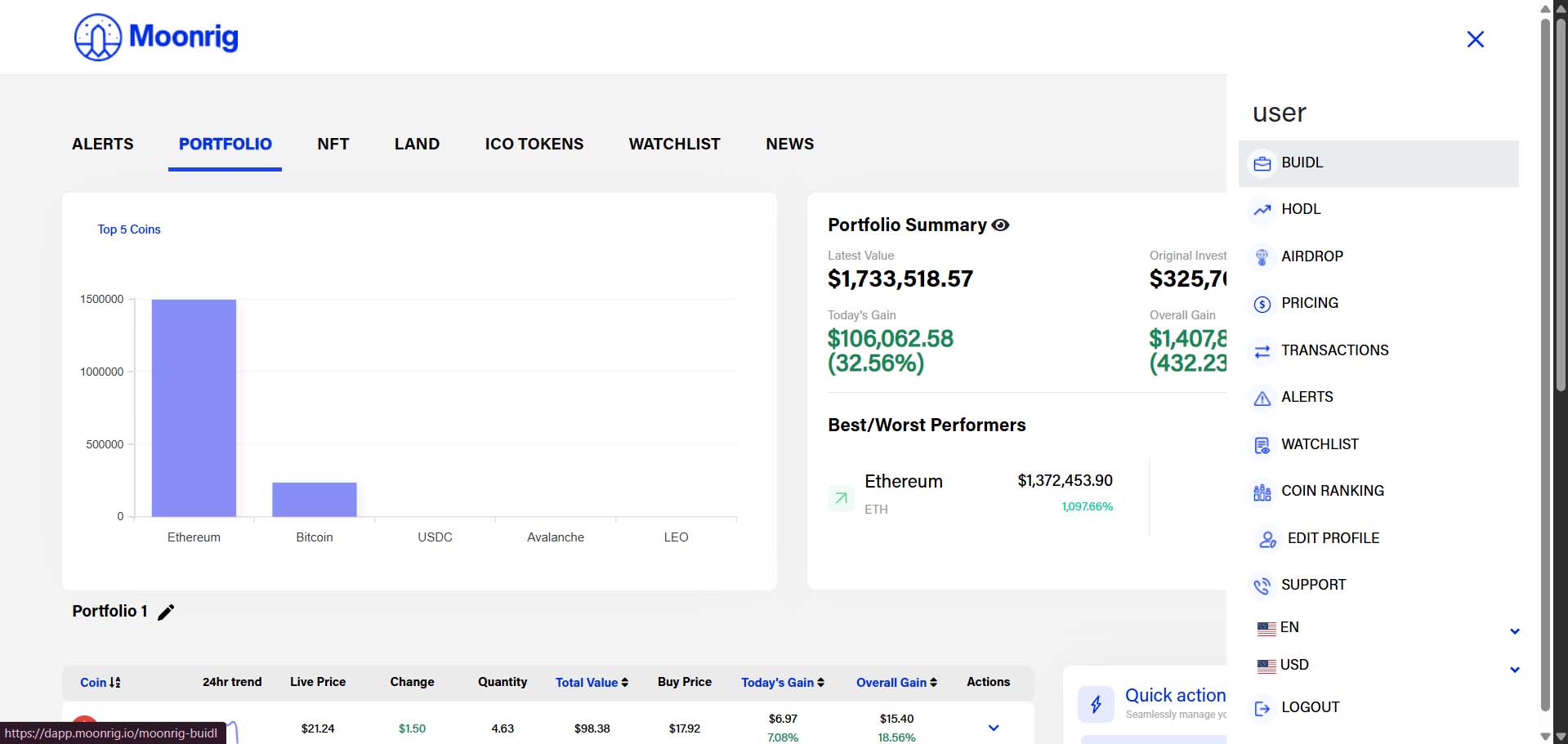
Task: Sort by Coin using sort icon
Action: [115, 682]
